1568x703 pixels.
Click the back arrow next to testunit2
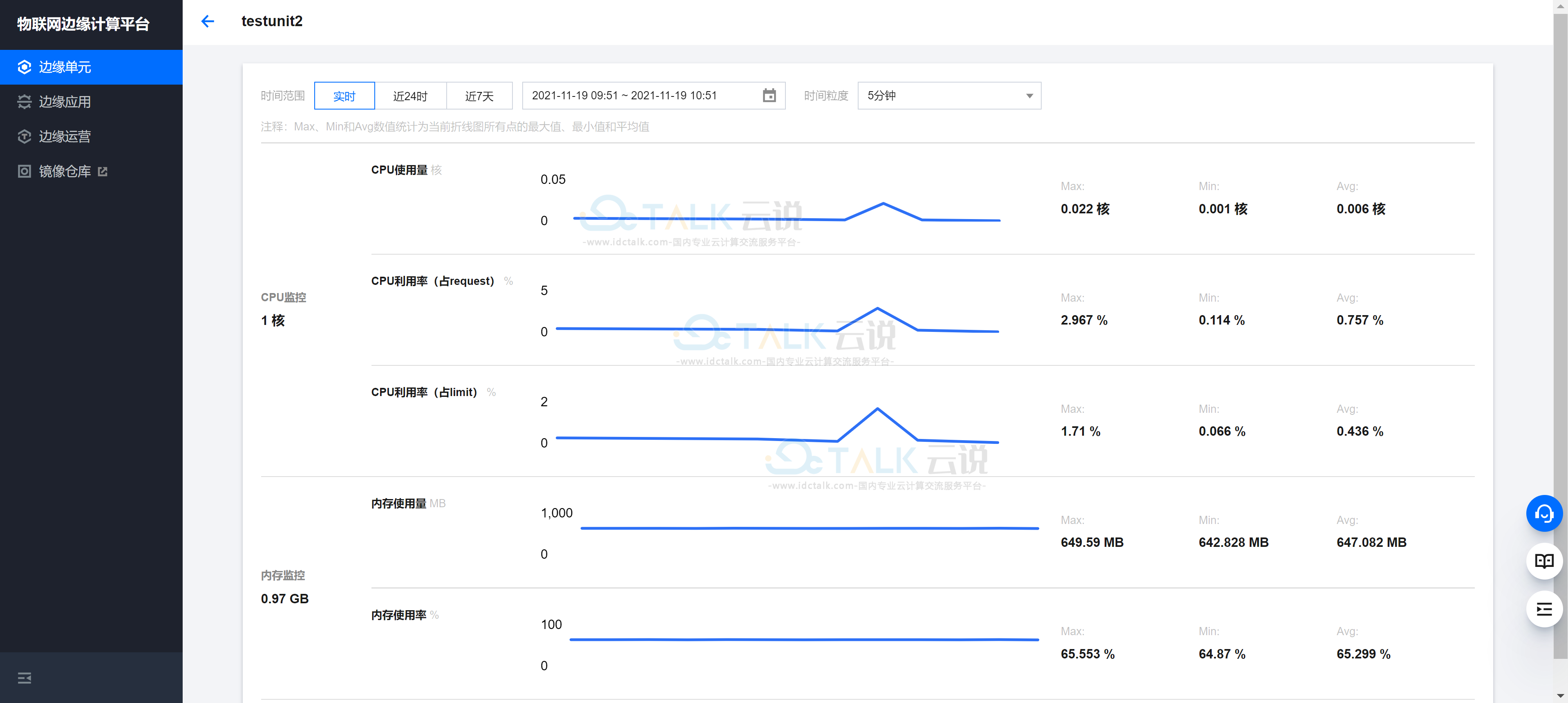(x=208, y=21)
